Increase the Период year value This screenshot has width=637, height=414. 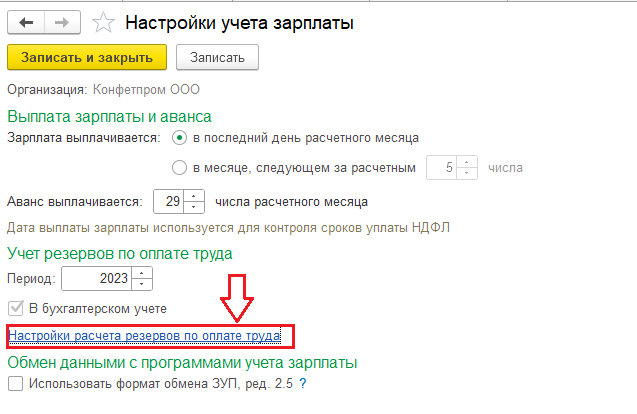click(142, 273)
